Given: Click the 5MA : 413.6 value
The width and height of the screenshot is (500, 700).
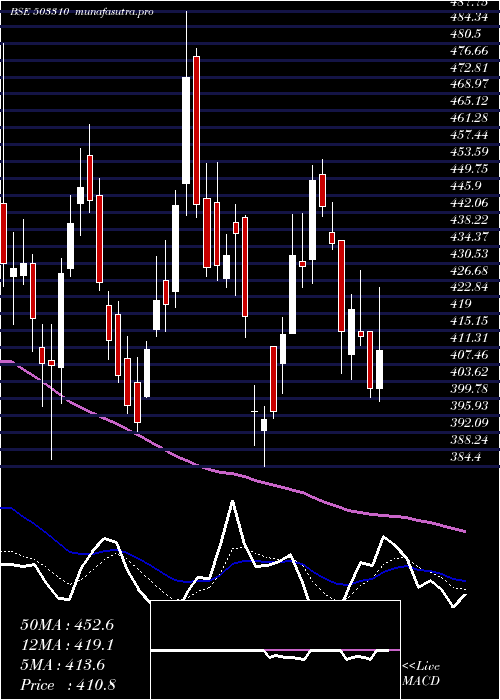Looking at the screenshot, I should tap(63, 665).
